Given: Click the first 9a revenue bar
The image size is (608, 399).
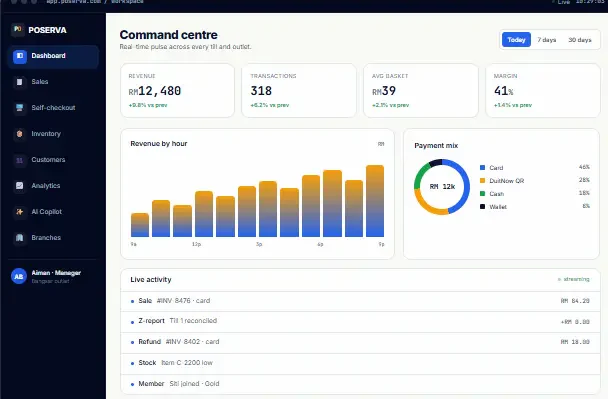Looking at the screenshot, I should (140, 225).
